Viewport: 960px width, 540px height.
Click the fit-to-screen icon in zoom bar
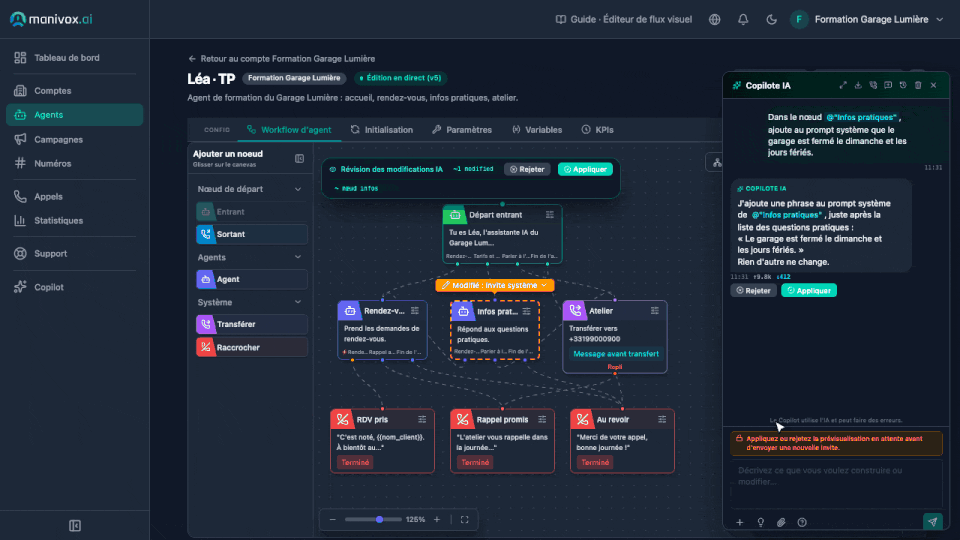pyautogui.click(x=465, y=520)
